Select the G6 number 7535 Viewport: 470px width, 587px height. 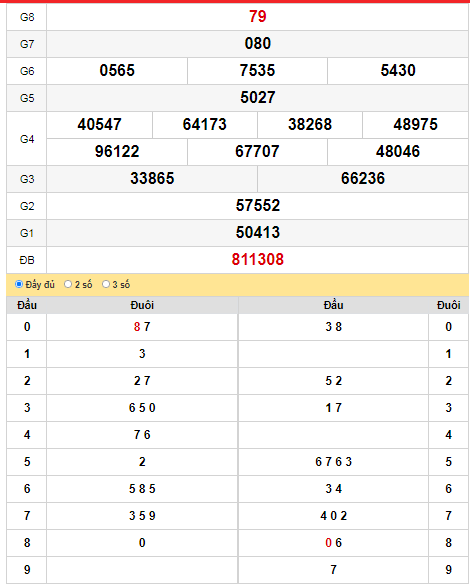258,70
